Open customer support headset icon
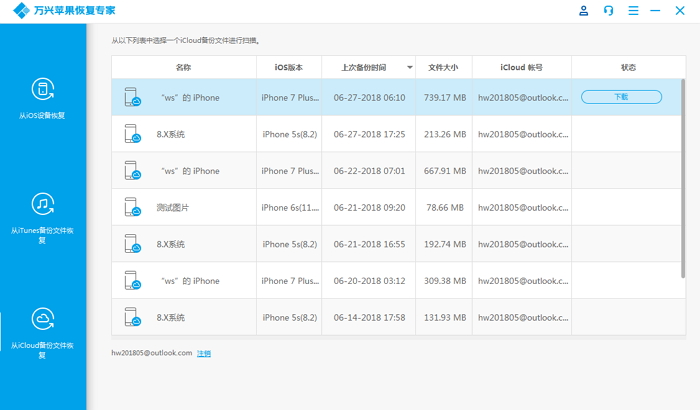This screenshot has width=700, height=410. click(x=608, y=10)
